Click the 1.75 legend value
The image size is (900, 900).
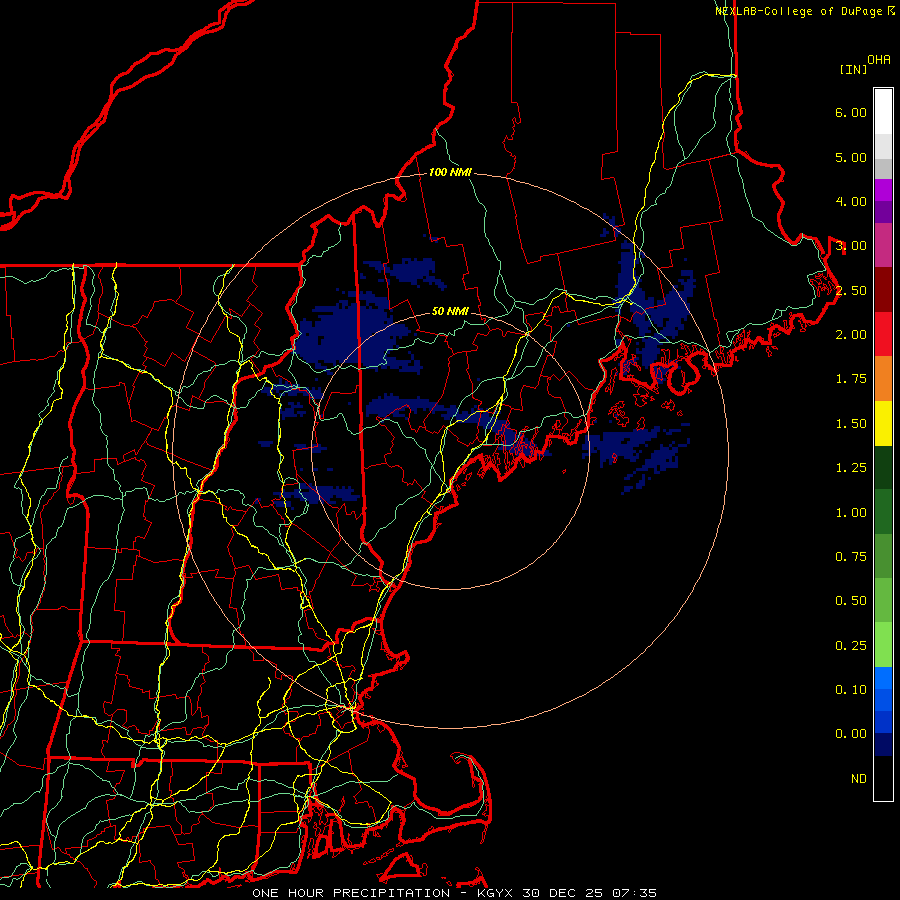(x=851, y=379)
